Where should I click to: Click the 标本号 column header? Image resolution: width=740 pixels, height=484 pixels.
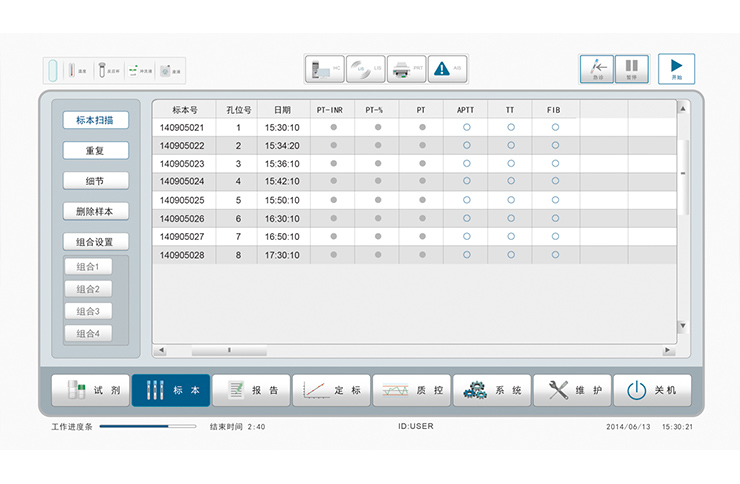pyautogui.click(x=185, y=110)
